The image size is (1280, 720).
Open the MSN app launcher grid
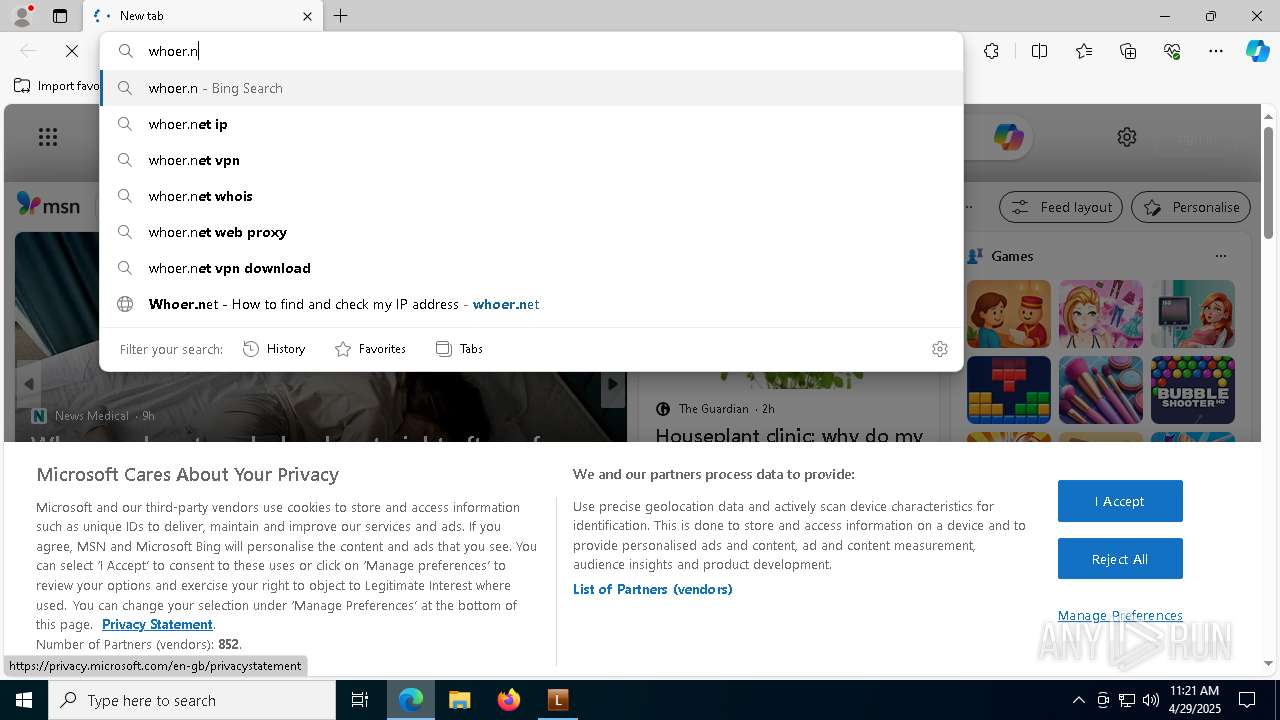point(48,137)
